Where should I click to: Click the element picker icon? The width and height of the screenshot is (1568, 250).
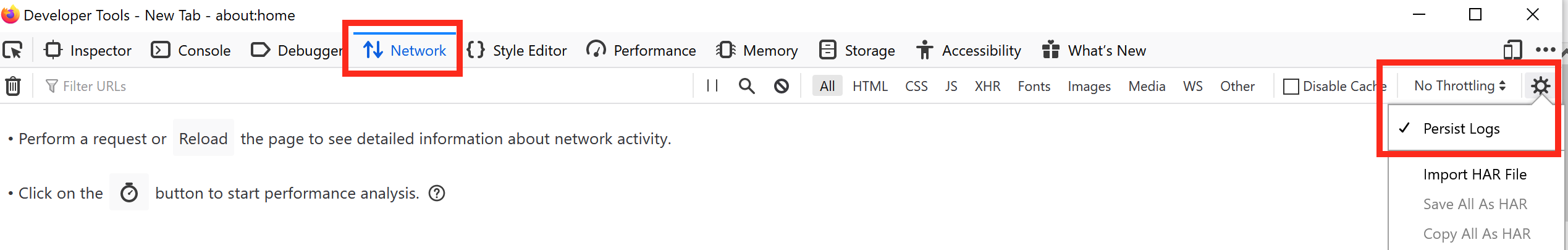coord(13,50)
